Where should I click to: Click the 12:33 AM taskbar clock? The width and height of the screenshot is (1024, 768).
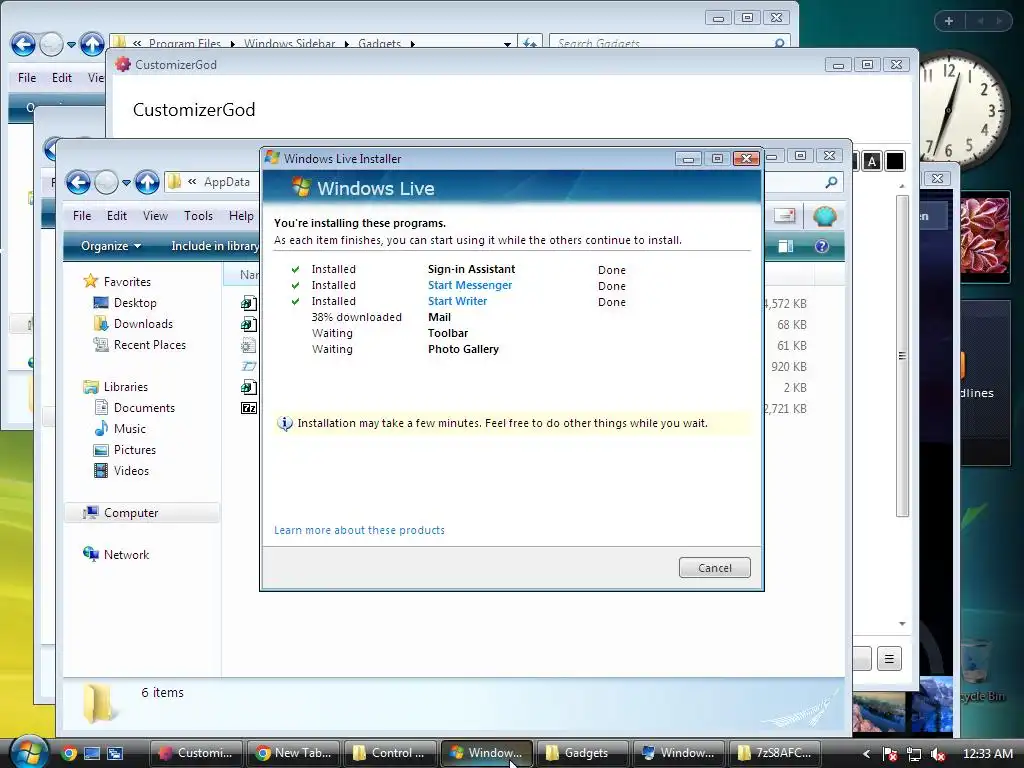pos(987,754)
